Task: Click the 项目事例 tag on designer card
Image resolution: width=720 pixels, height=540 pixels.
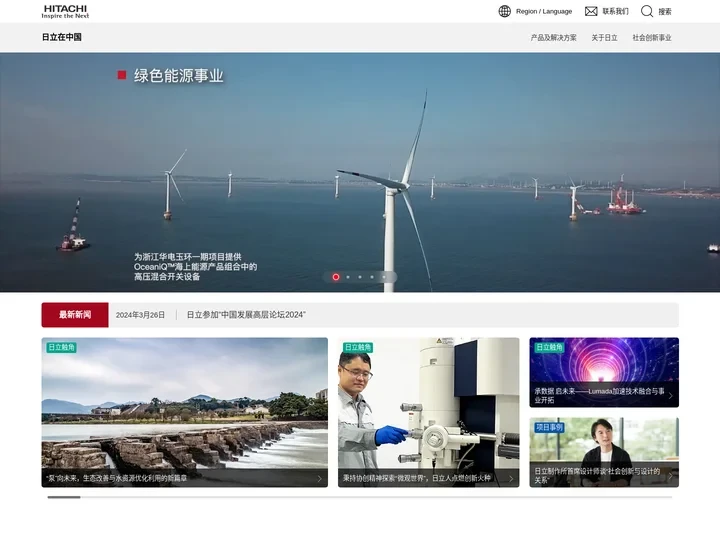Action: (x=549, y=428)
